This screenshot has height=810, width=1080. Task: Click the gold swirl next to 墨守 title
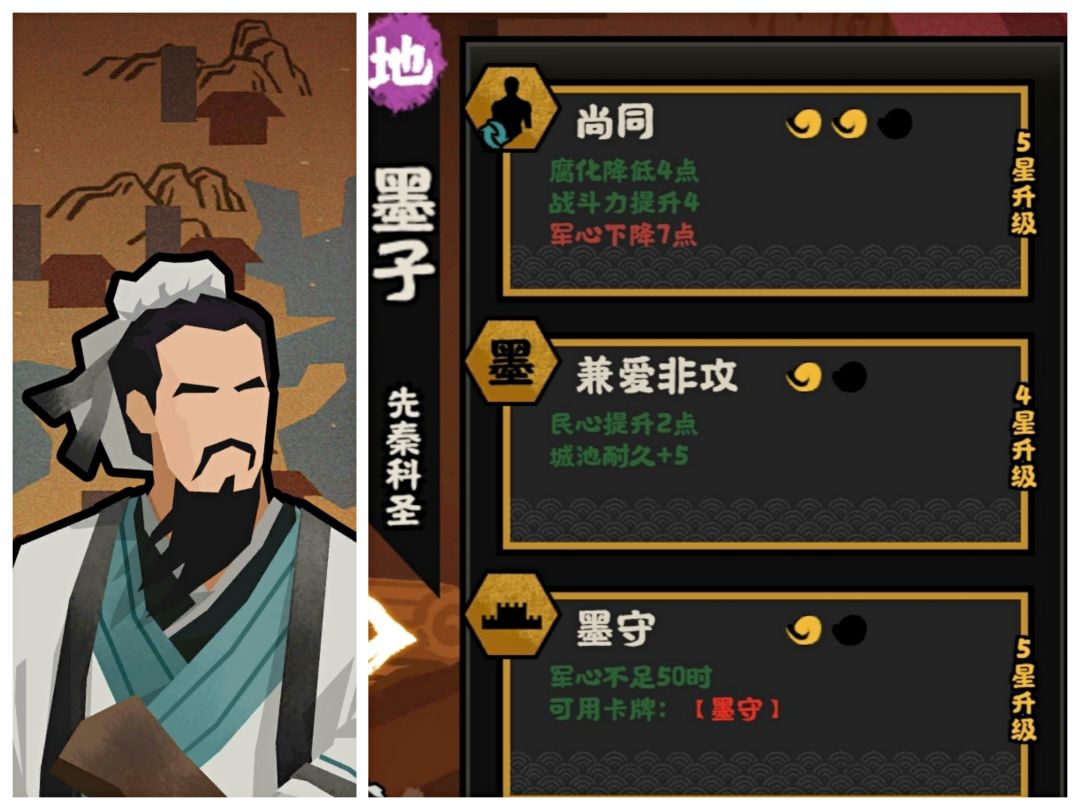click(804, 630)
